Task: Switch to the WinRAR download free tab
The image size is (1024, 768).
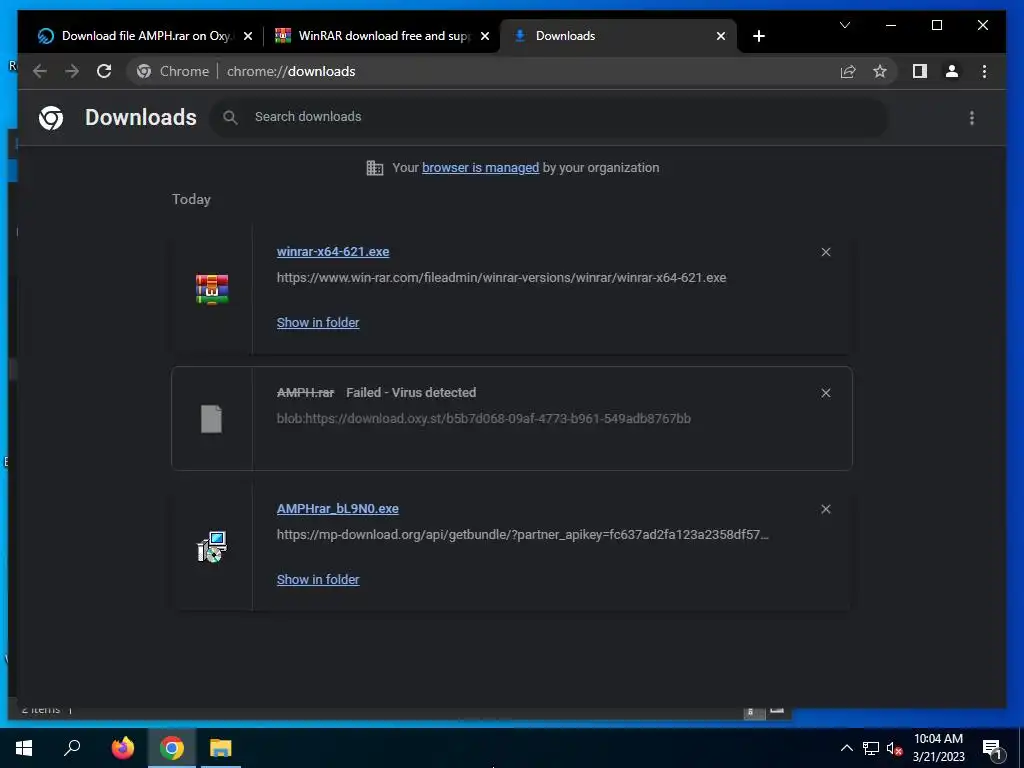Action: click(382, 36)
